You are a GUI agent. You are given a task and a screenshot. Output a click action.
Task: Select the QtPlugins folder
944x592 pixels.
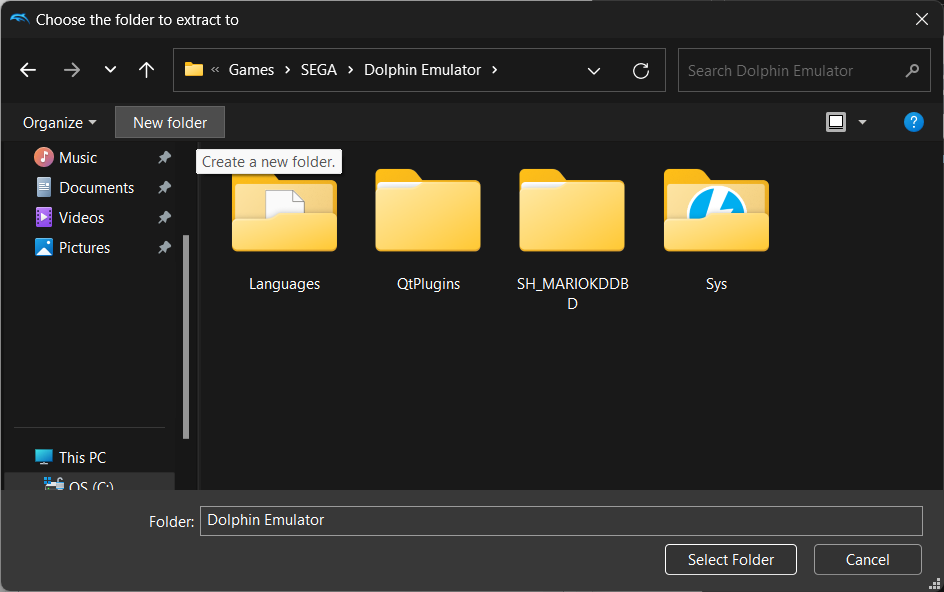[x=428, y=232]
